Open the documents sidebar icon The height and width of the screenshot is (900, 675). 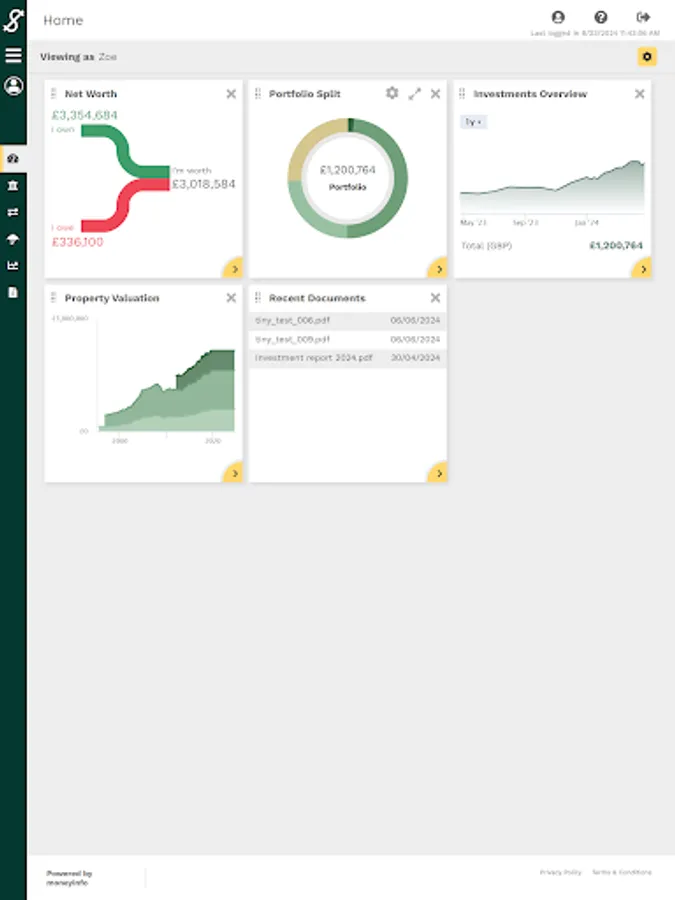coord(13,293)
